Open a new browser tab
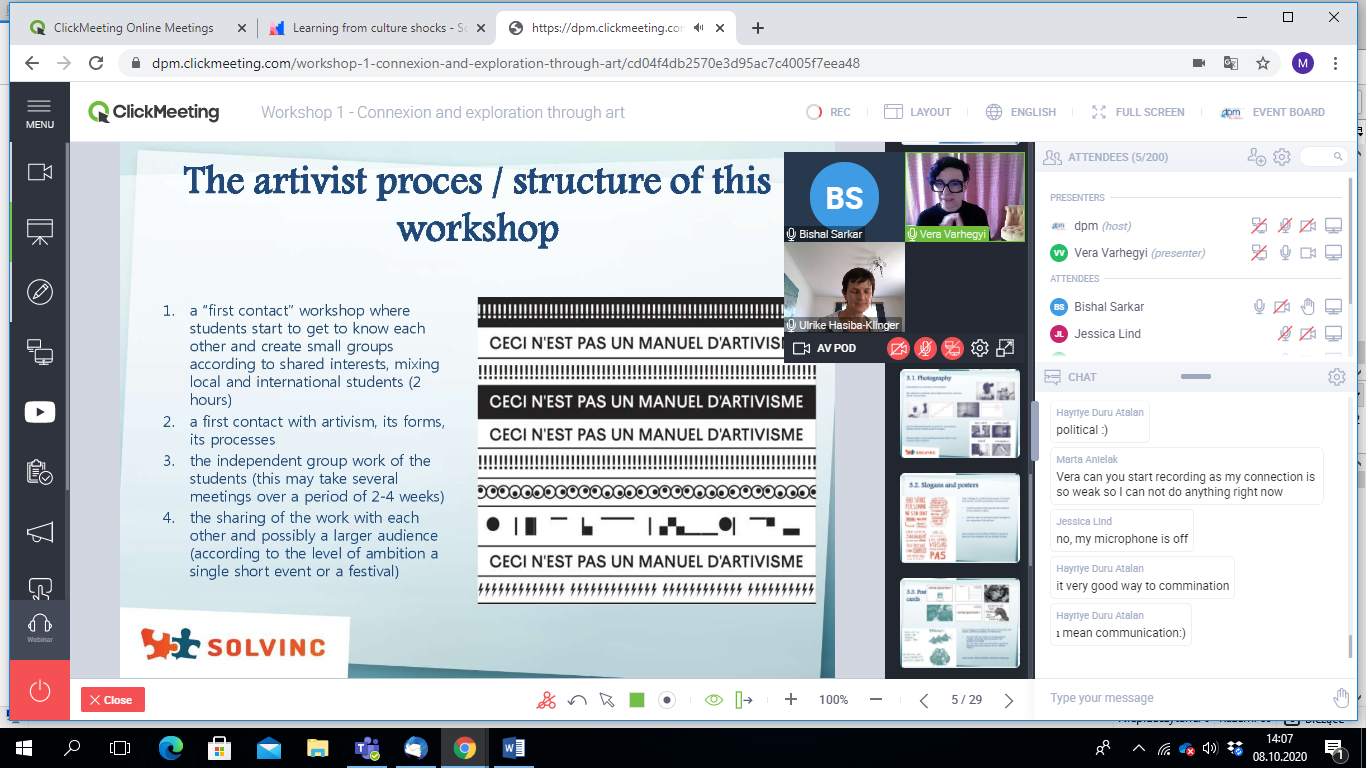1366x768 pixels. [758, 28]
